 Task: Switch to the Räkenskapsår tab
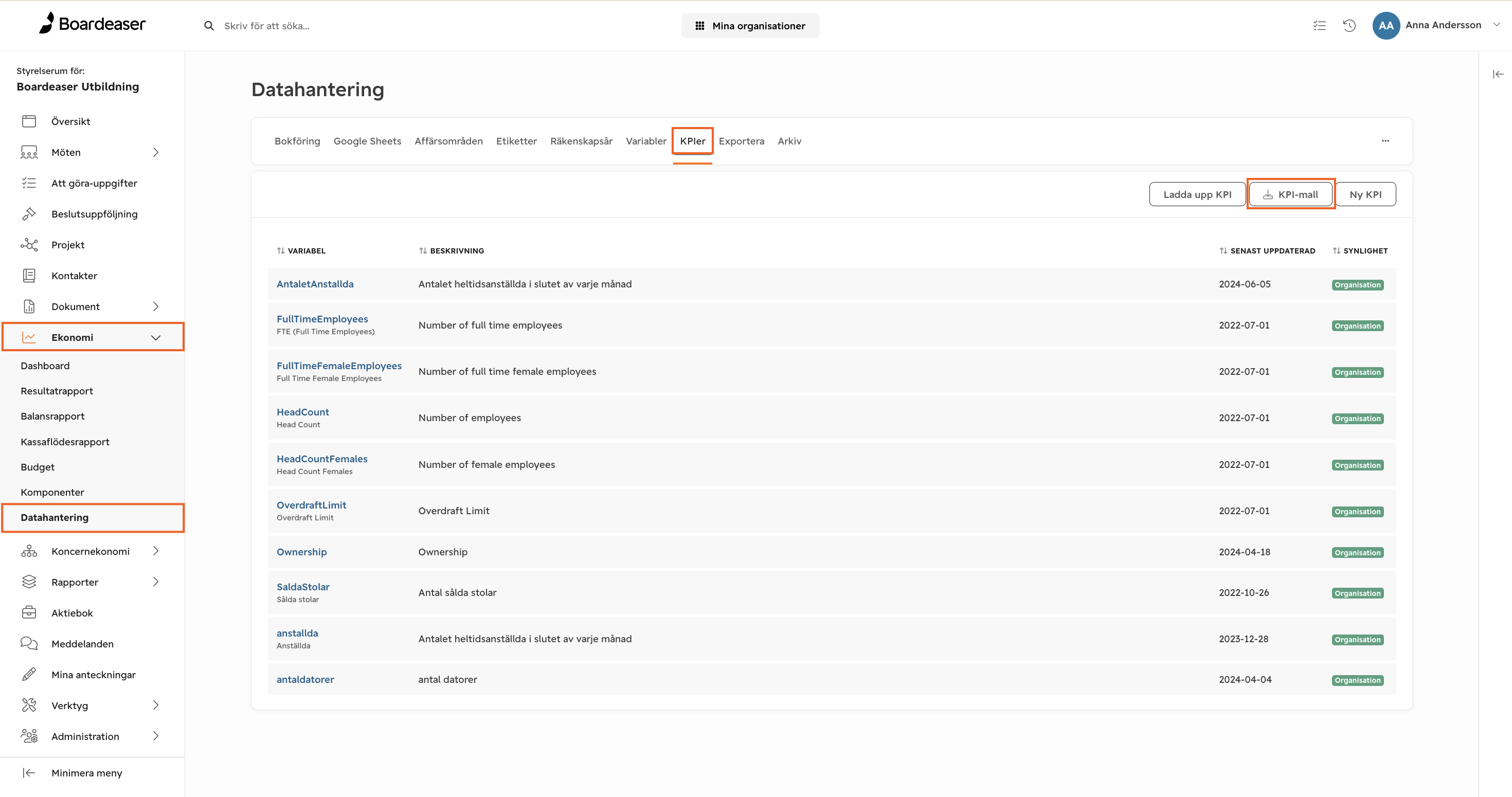pos(581,141)
